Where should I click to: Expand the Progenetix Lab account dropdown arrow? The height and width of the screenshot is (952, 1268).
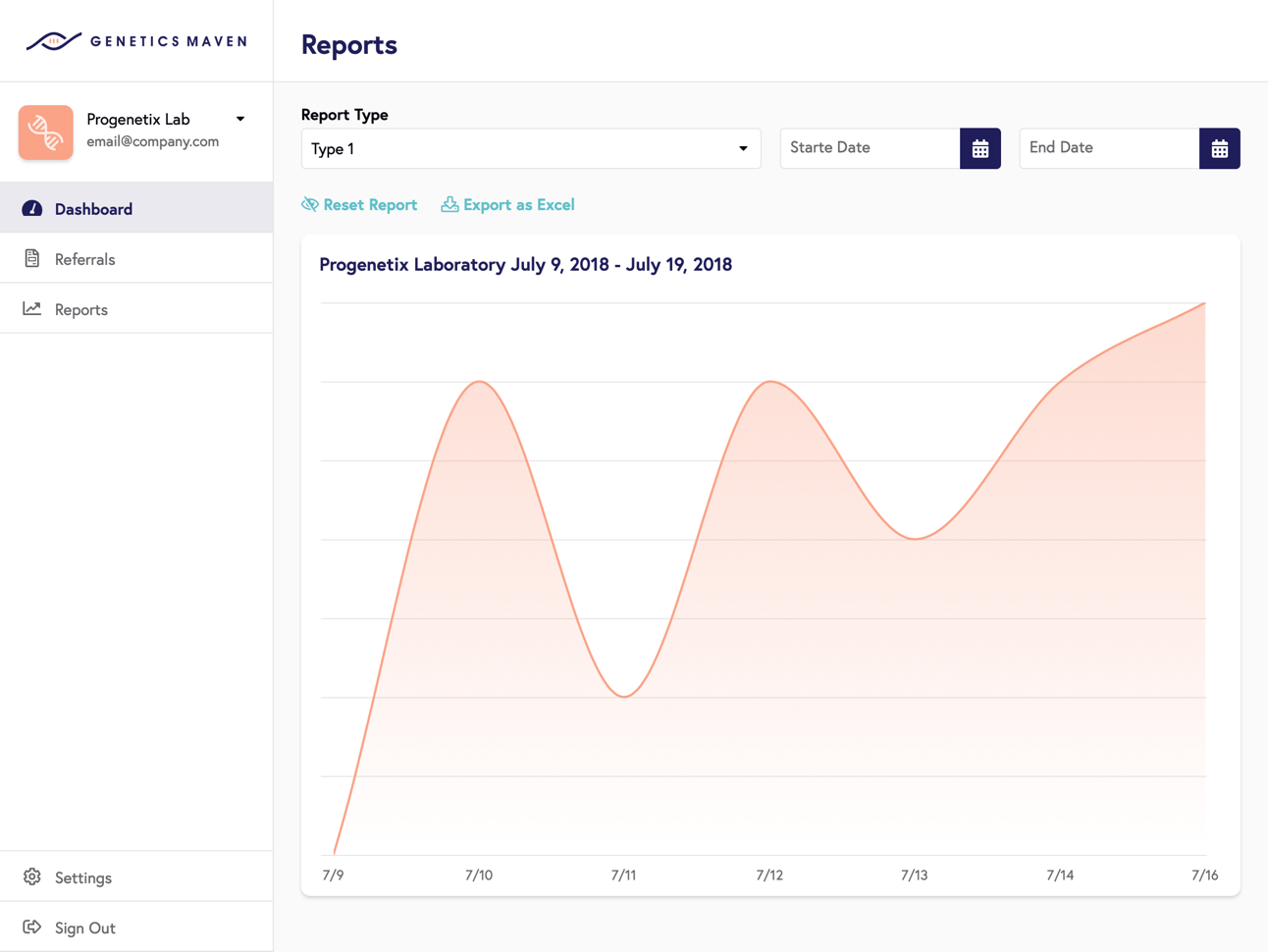tap(240, 119)
